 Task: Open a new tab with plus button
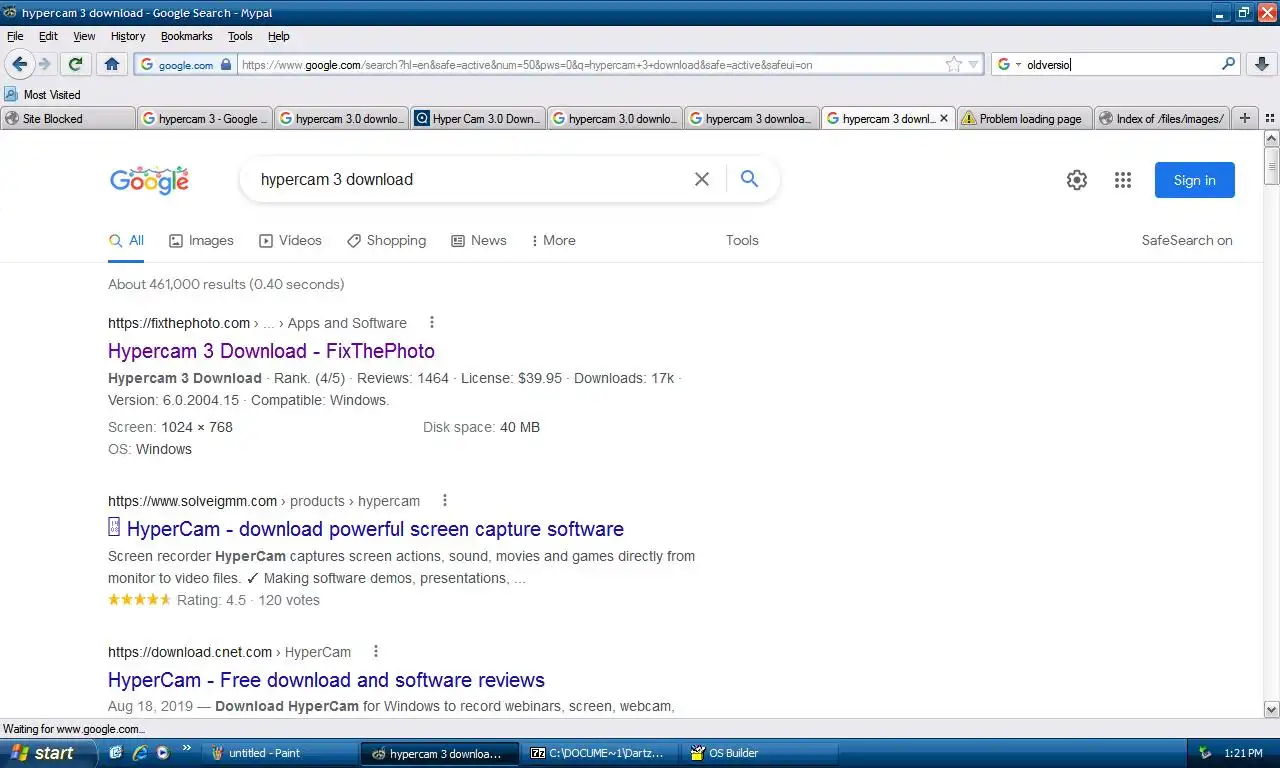click(1245, 118)
